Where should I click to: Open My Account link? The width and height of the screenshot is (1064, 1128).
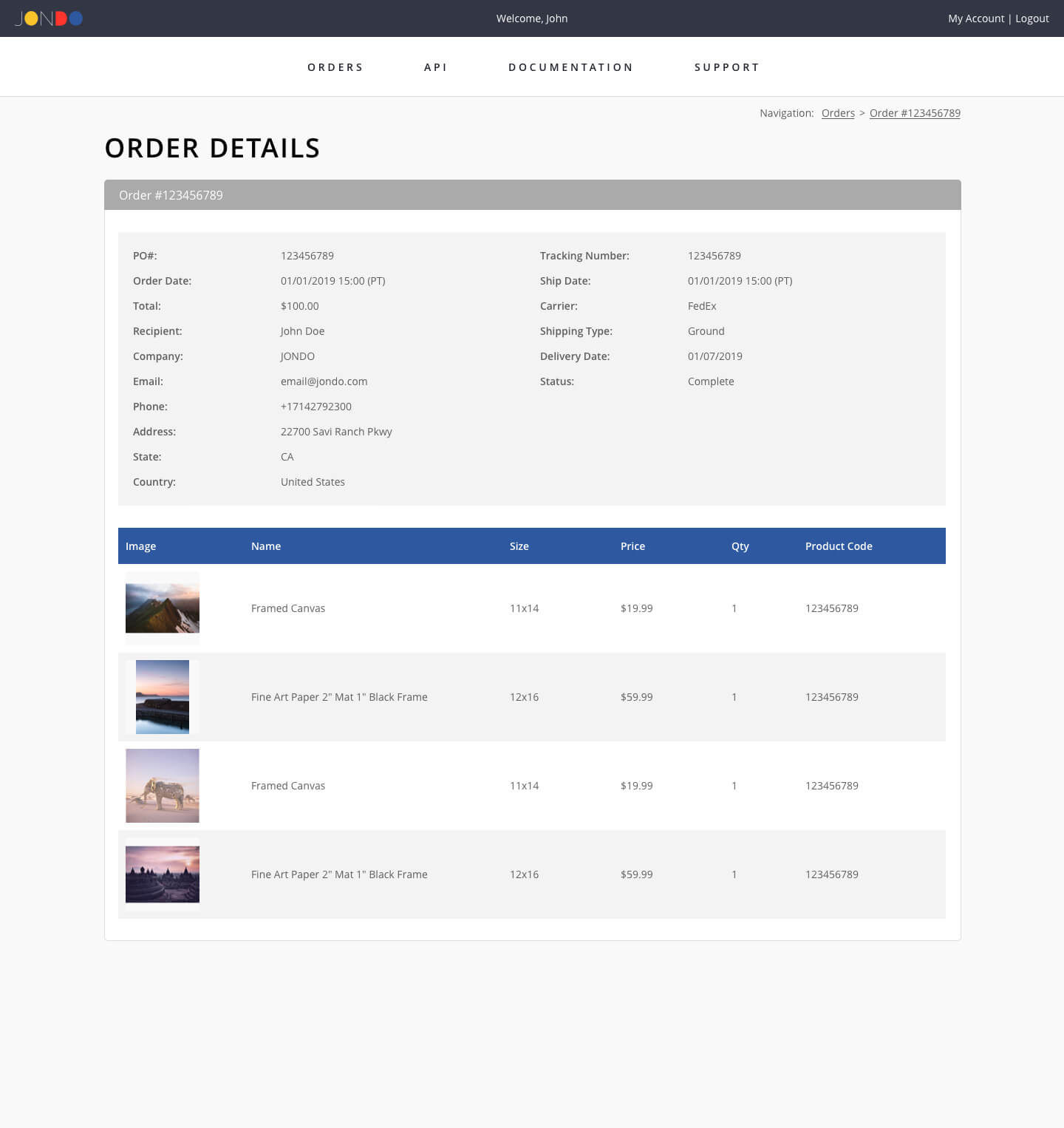tap(976, 18)
